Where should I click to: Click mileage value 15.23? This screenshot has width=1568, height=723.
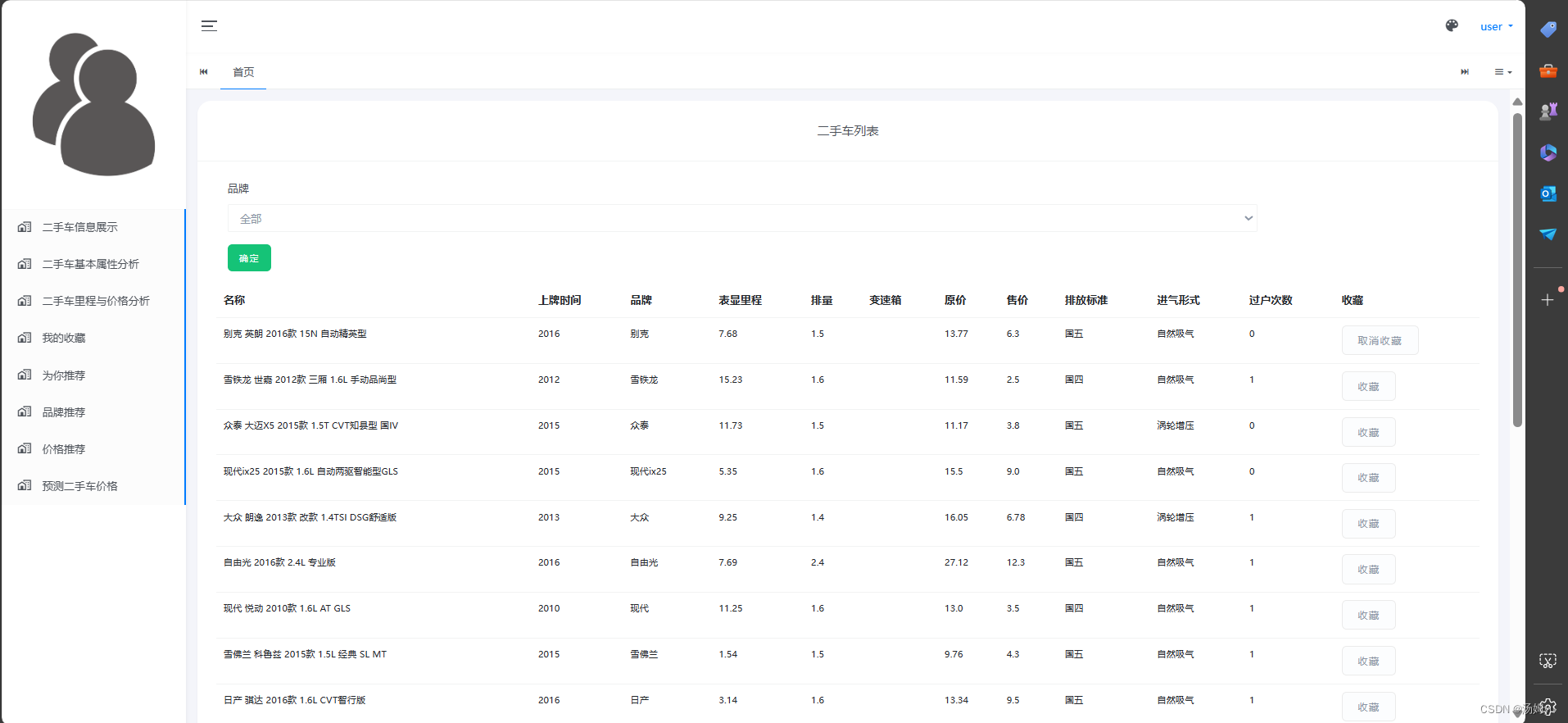click(731, 380)
